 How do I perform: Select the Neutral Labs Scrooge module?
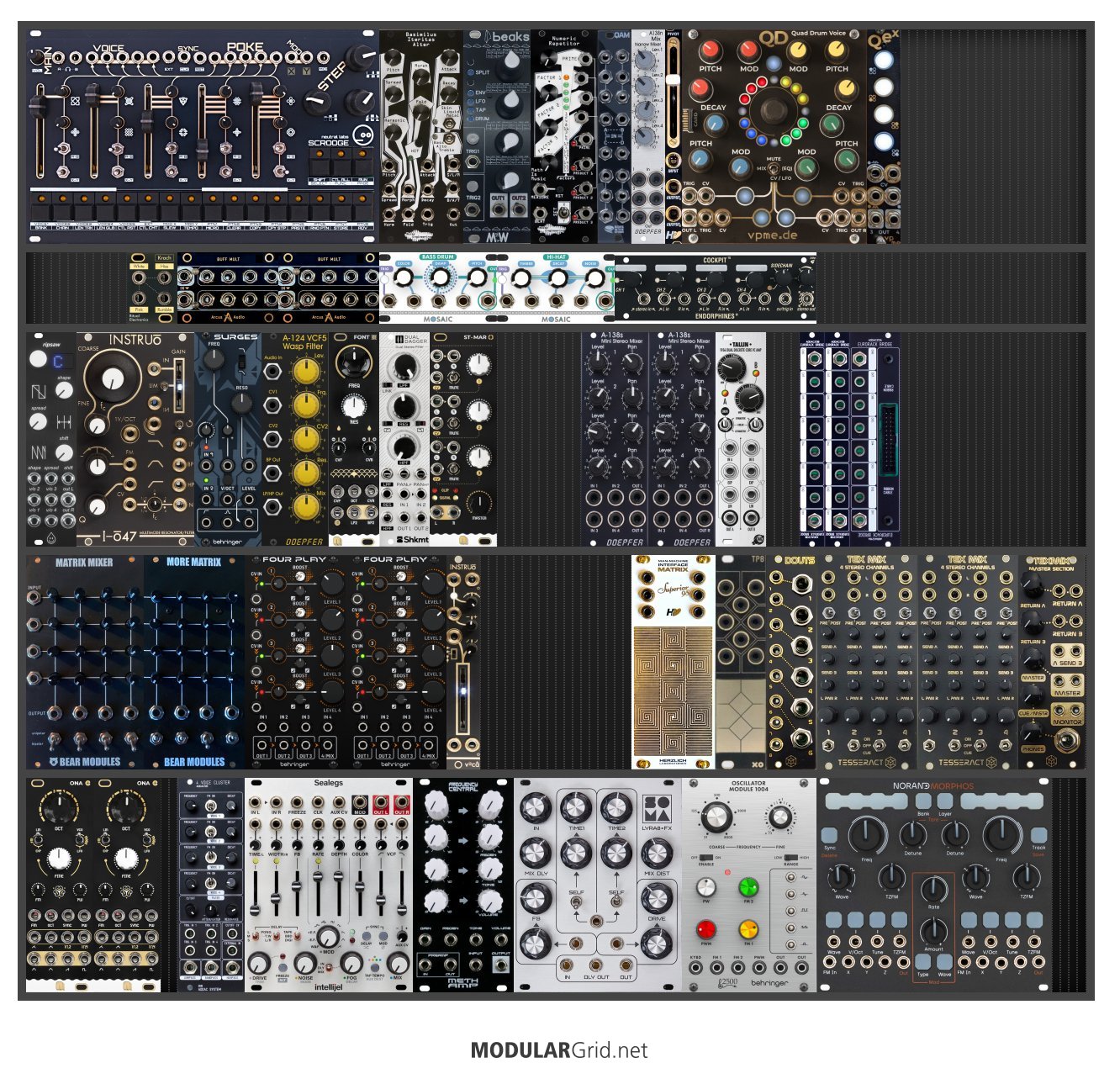coord(202,137)
